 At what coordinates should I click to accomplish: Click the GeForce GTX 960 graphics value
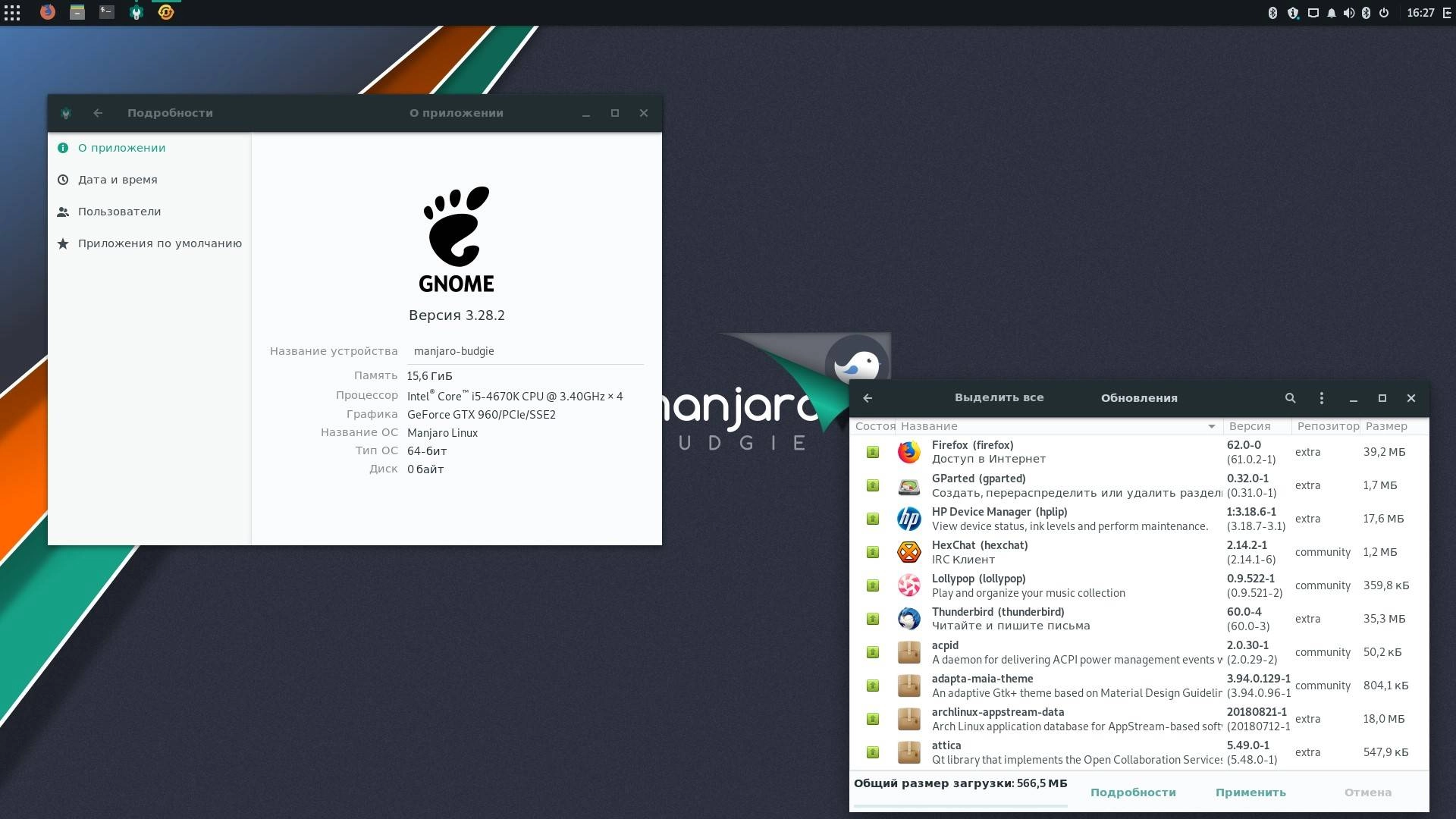pyautogui.click(x=482, y=415)
